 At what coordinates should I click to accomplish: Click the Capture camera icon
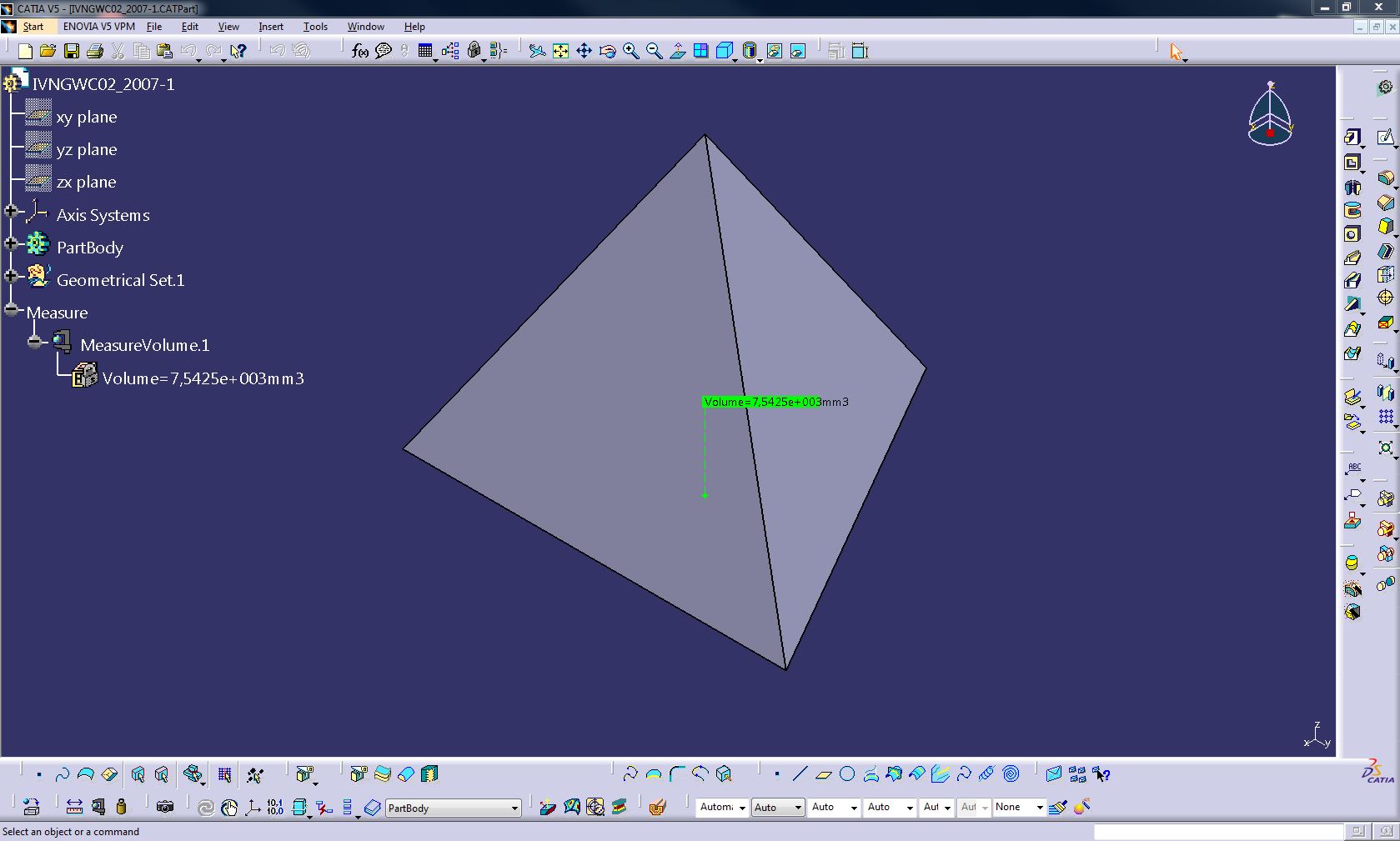coord(165,807)
